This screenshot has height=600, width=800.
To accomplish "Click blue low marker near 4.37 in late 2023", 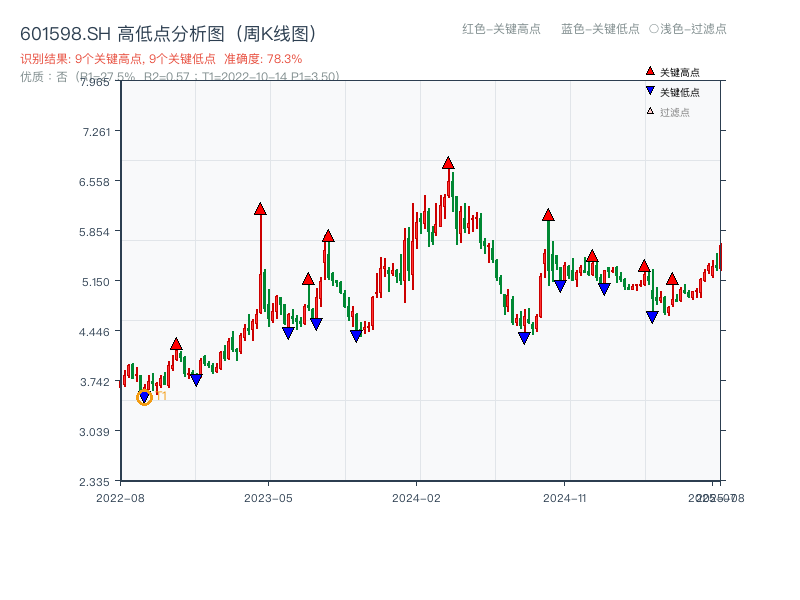I will click(x=356, y=336).
